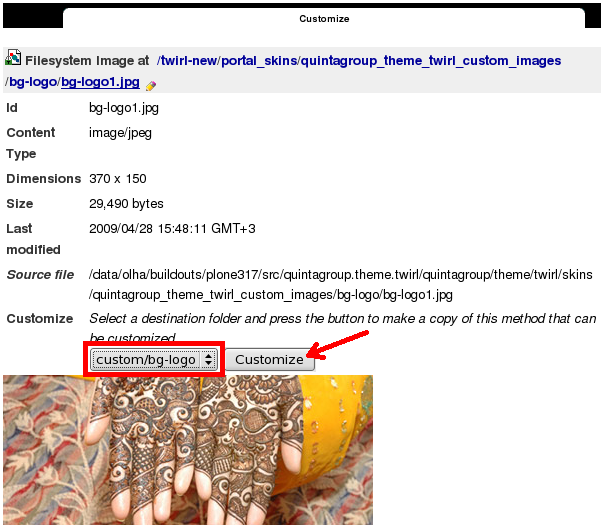Select the source file path text
This screenshot has width=601, height=532.
[x=341, y=284]
